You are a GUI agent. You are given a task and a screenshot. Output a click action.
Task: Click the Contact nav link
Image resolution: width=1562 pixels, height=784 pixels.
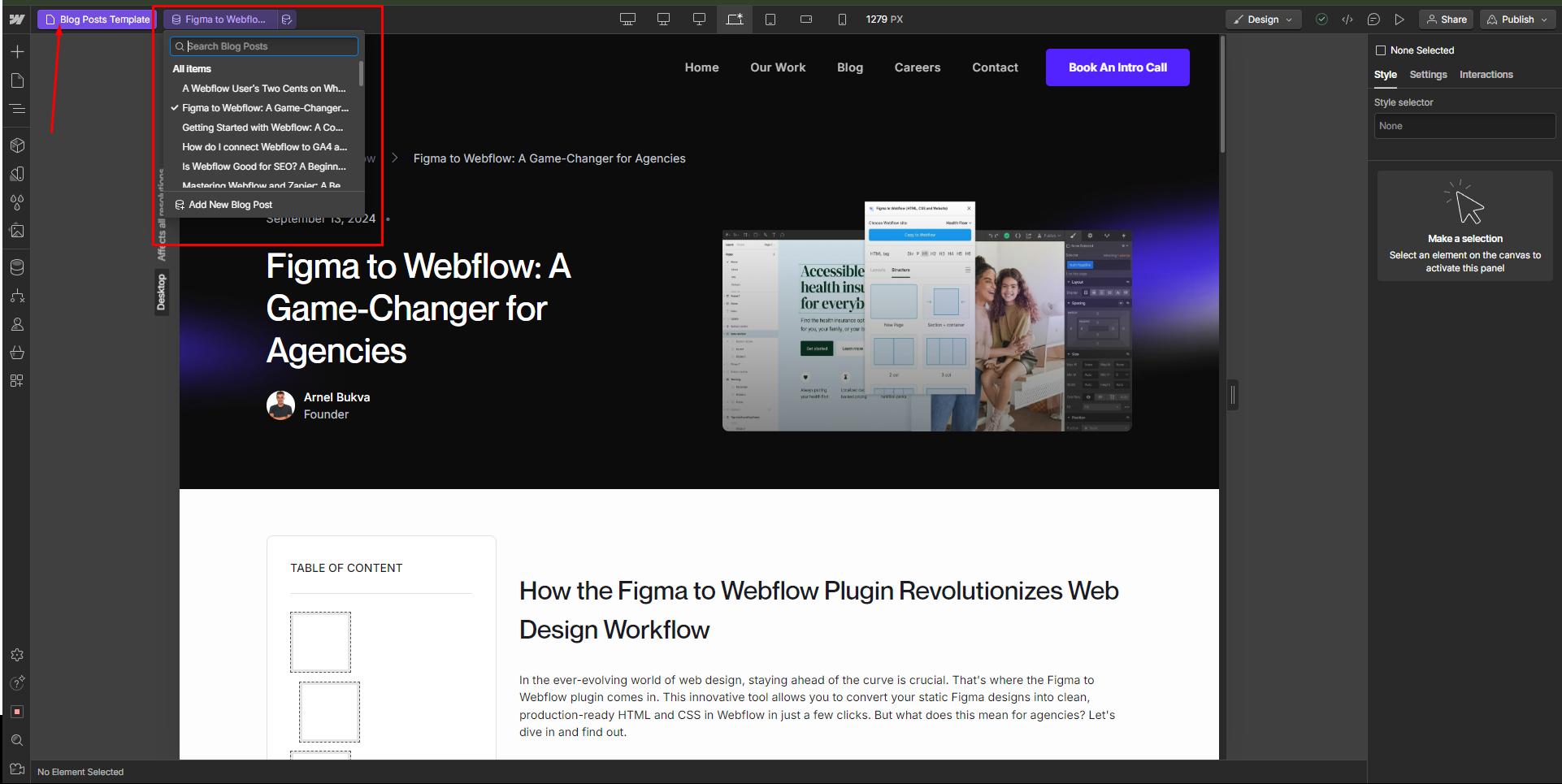tap(995, 67)
